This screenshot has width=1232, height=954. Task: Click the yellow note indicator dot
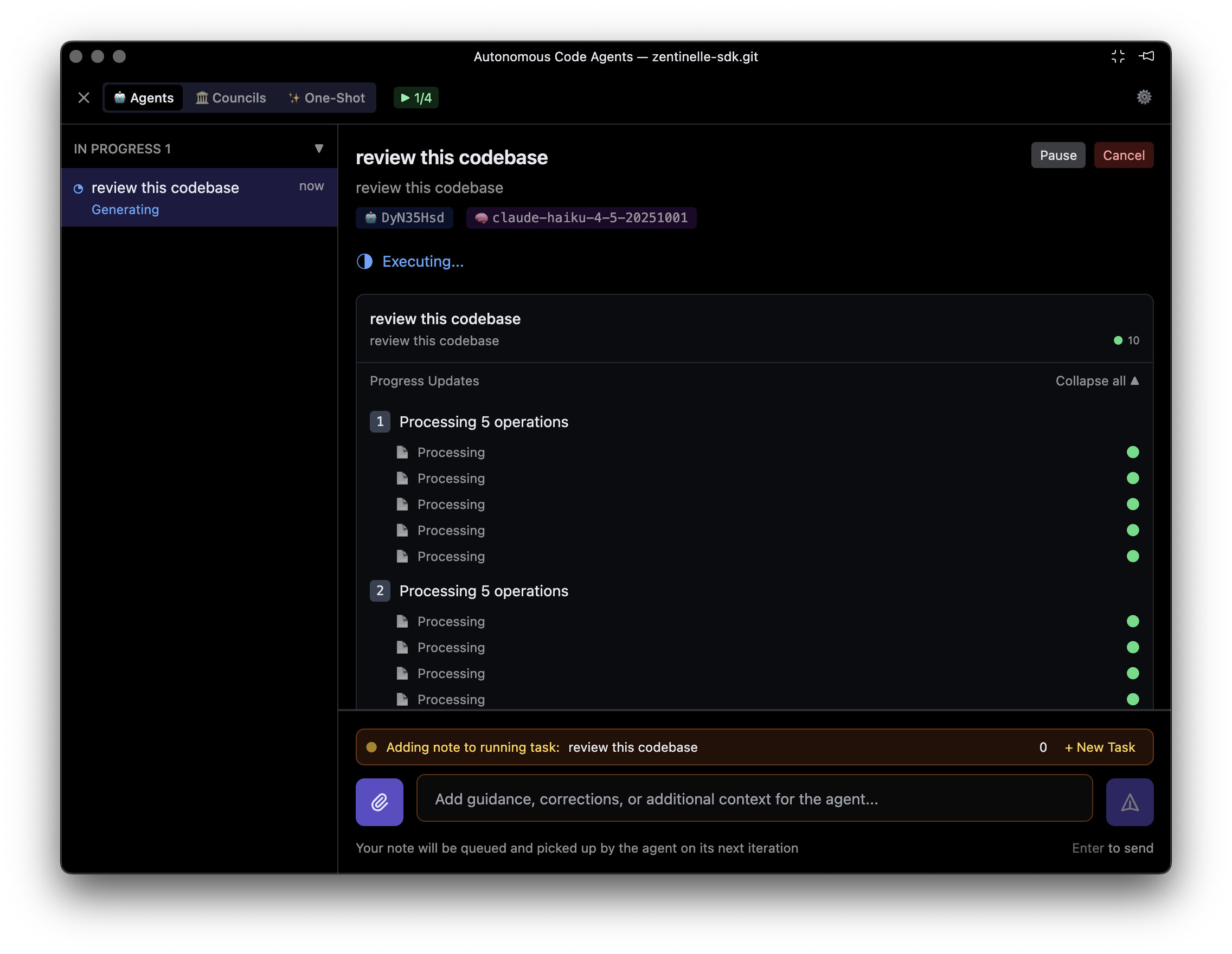[x=372, y=746]
